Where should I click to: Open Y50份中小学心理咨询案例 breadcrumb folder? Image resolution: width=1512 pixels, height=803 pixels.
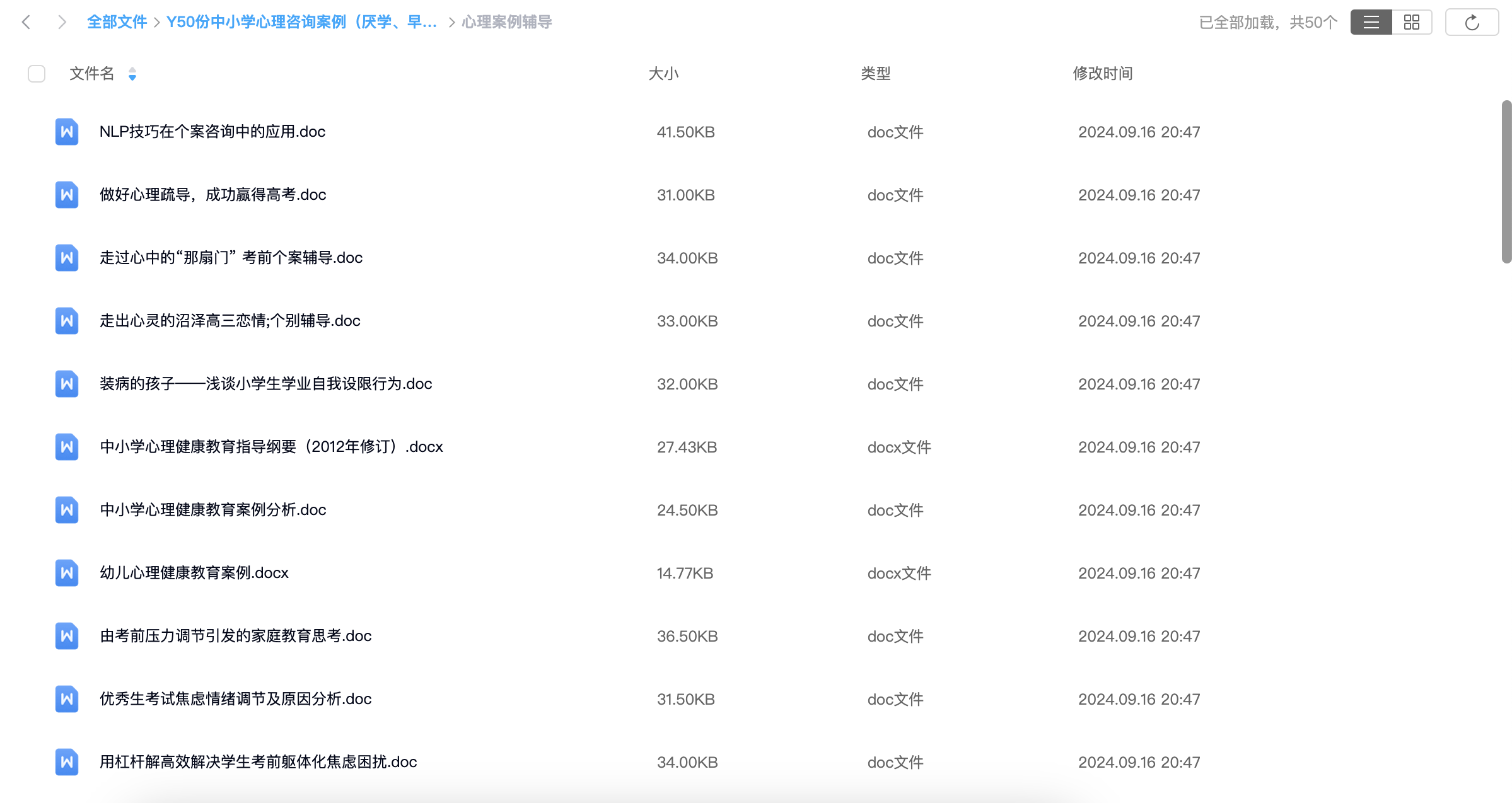[x=301, y=22]
